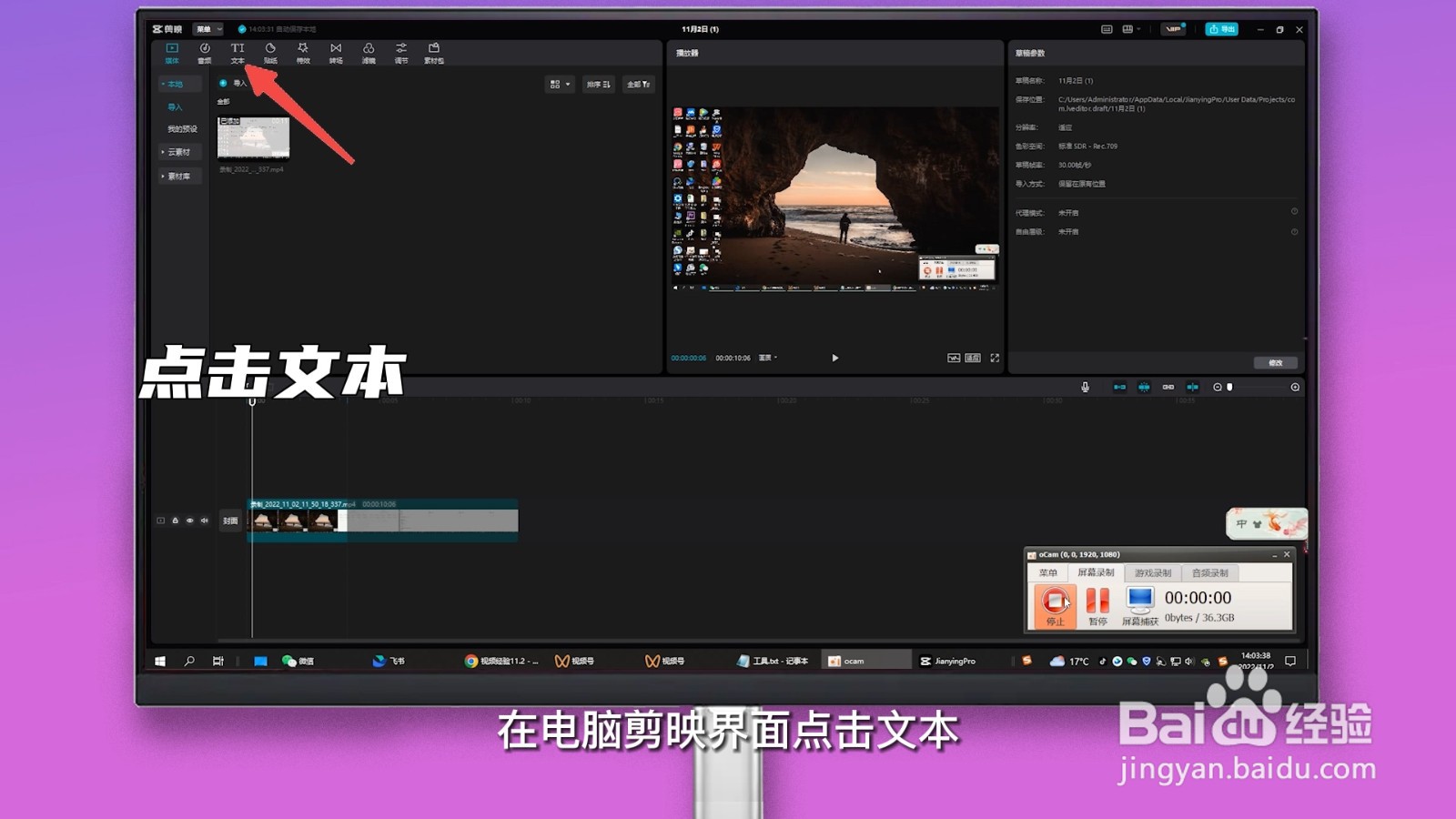
Task: Toggle the track lock icon
Action: coord(177,521)
